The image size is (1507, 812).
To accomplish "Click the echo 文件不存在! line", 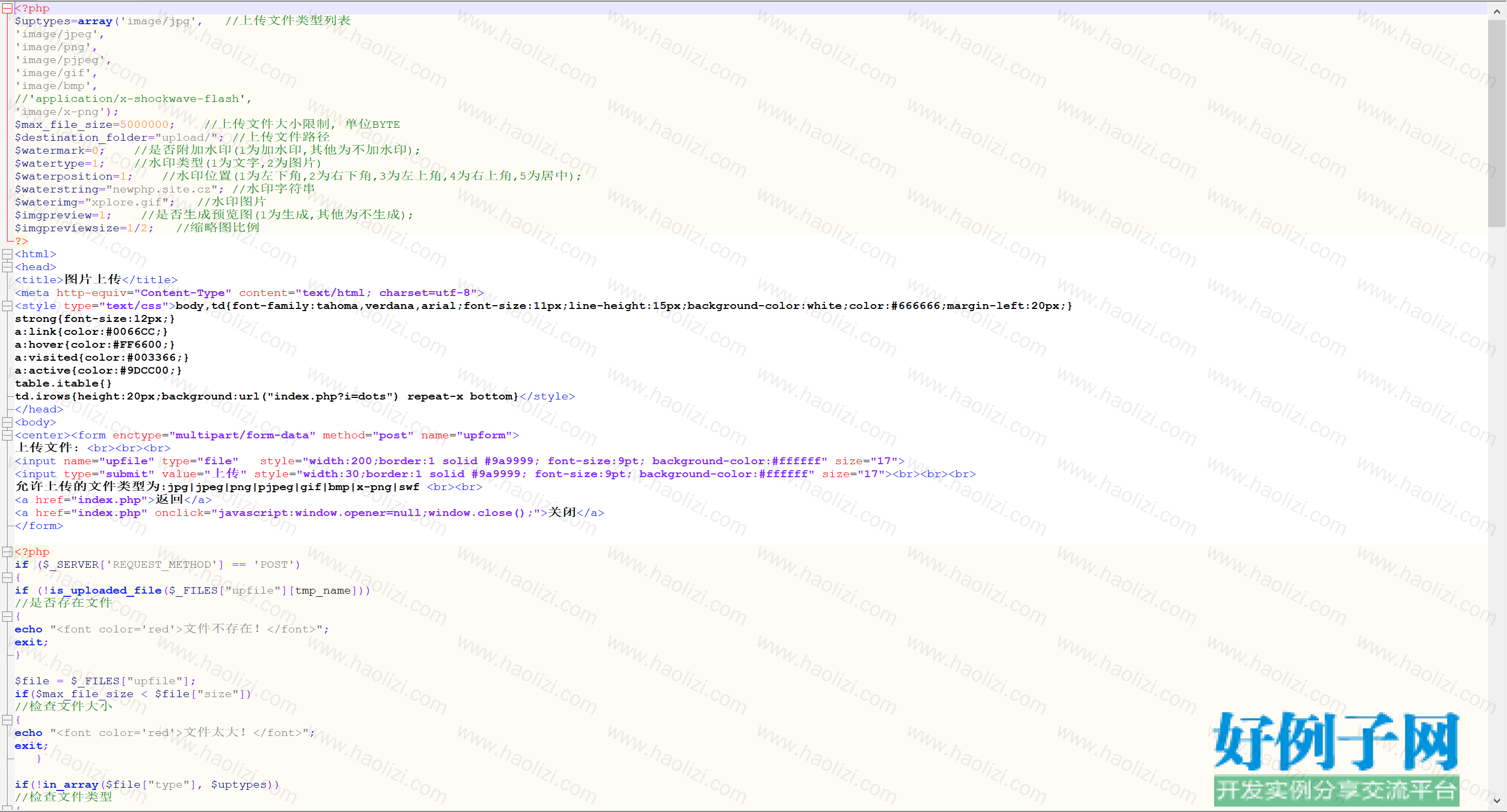I will [x=172, y=629].
